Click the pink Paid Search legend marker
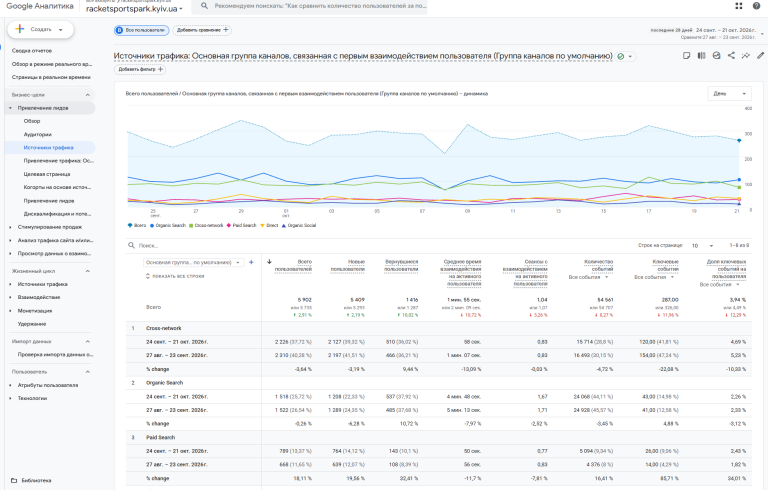This screenshot has height=490, width=768. [228, 225]
